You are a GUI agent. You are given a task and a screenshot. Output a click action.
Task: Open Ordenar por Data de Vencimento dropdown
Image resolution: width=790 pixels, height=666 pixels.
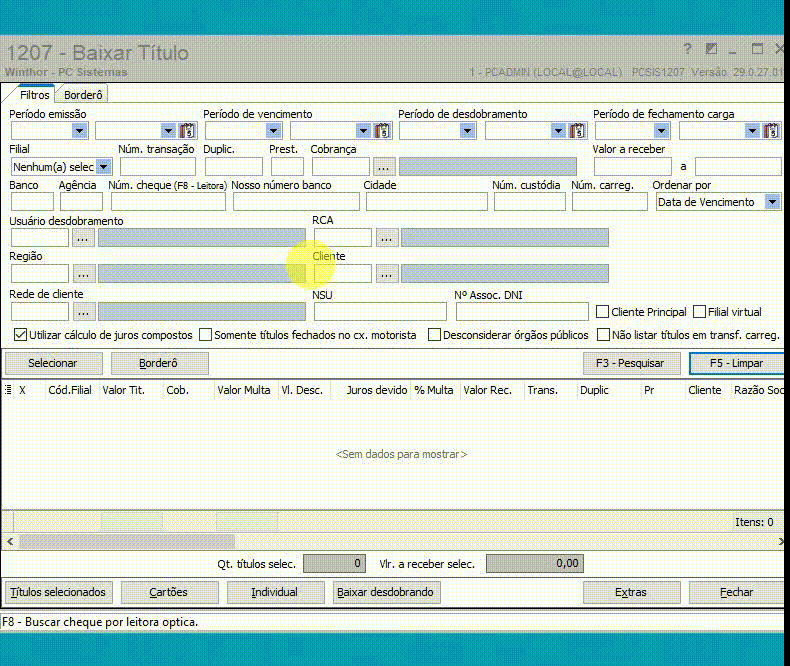[x=772, y=203]
